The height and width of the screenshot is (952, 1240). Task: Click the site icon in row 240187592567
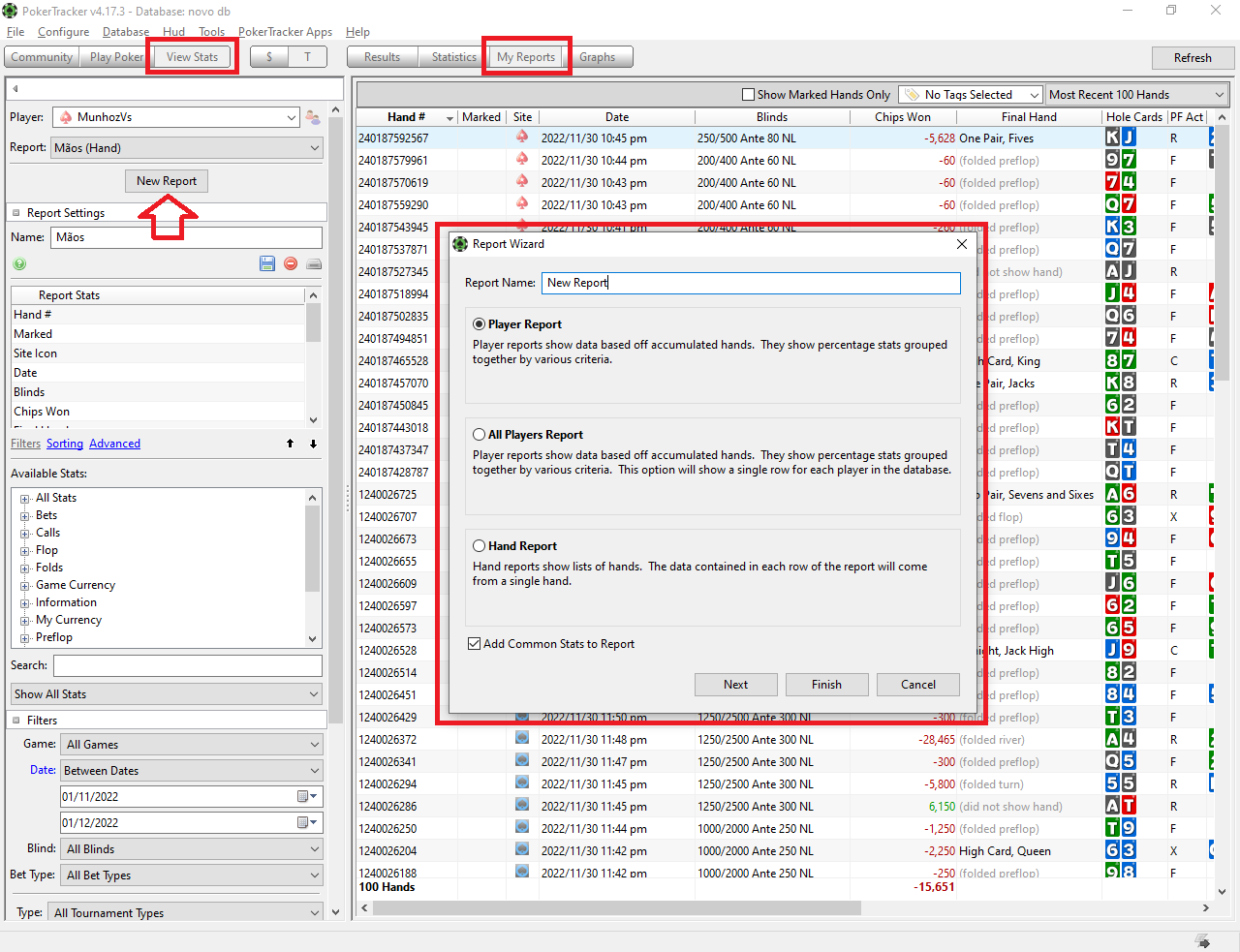[522, 138]
